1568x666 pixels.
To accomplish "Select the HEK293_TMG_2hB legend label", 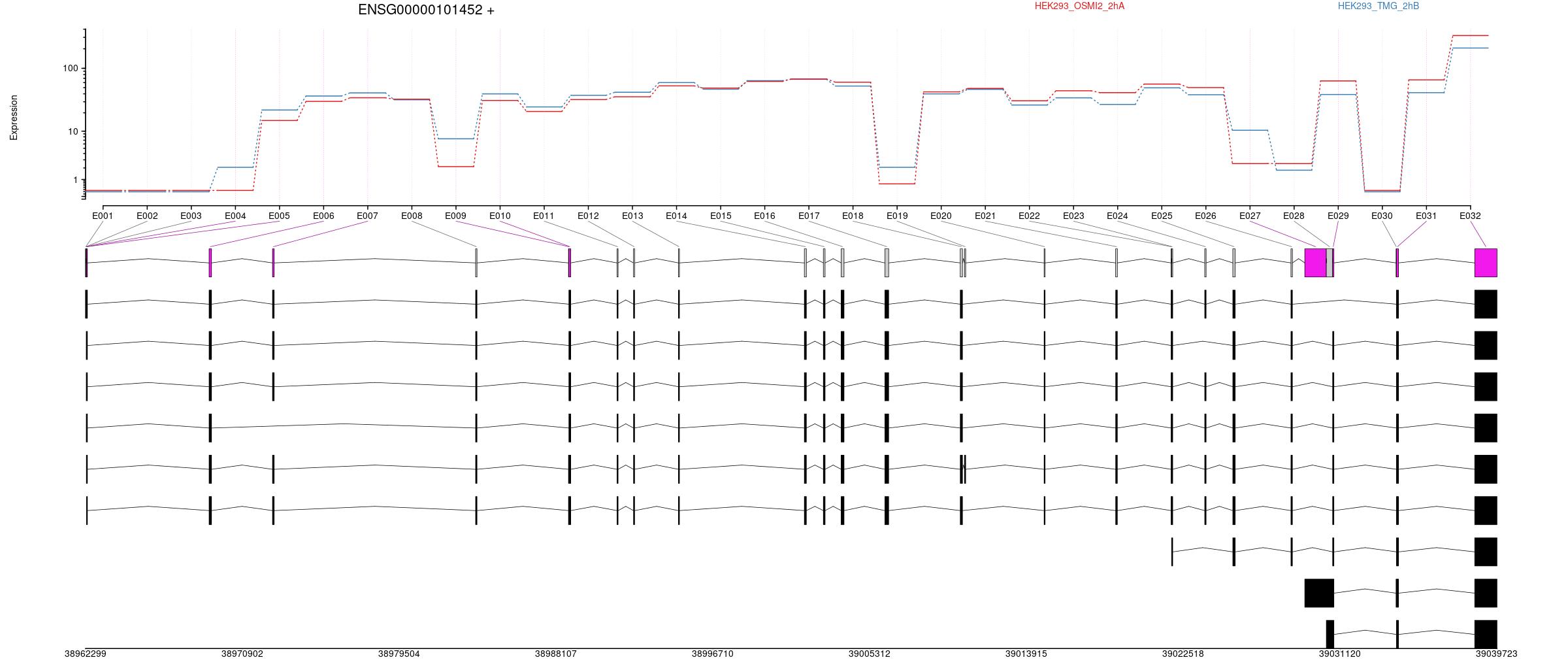I will coord(1379,6).
